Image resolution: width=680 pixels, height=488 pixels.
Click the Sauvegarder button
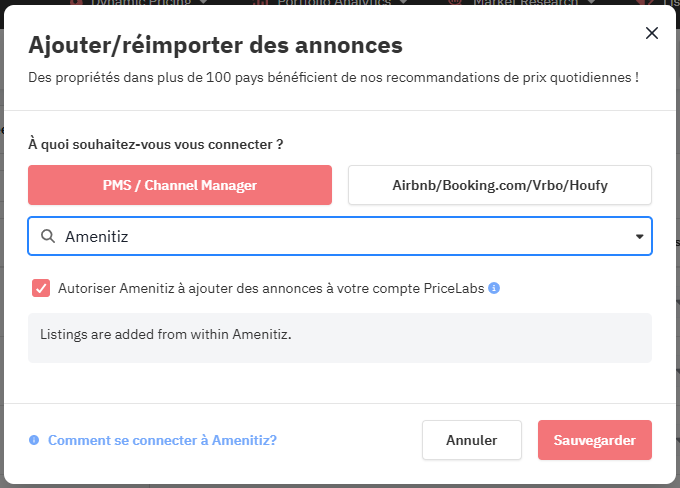(x=595, y=440)
